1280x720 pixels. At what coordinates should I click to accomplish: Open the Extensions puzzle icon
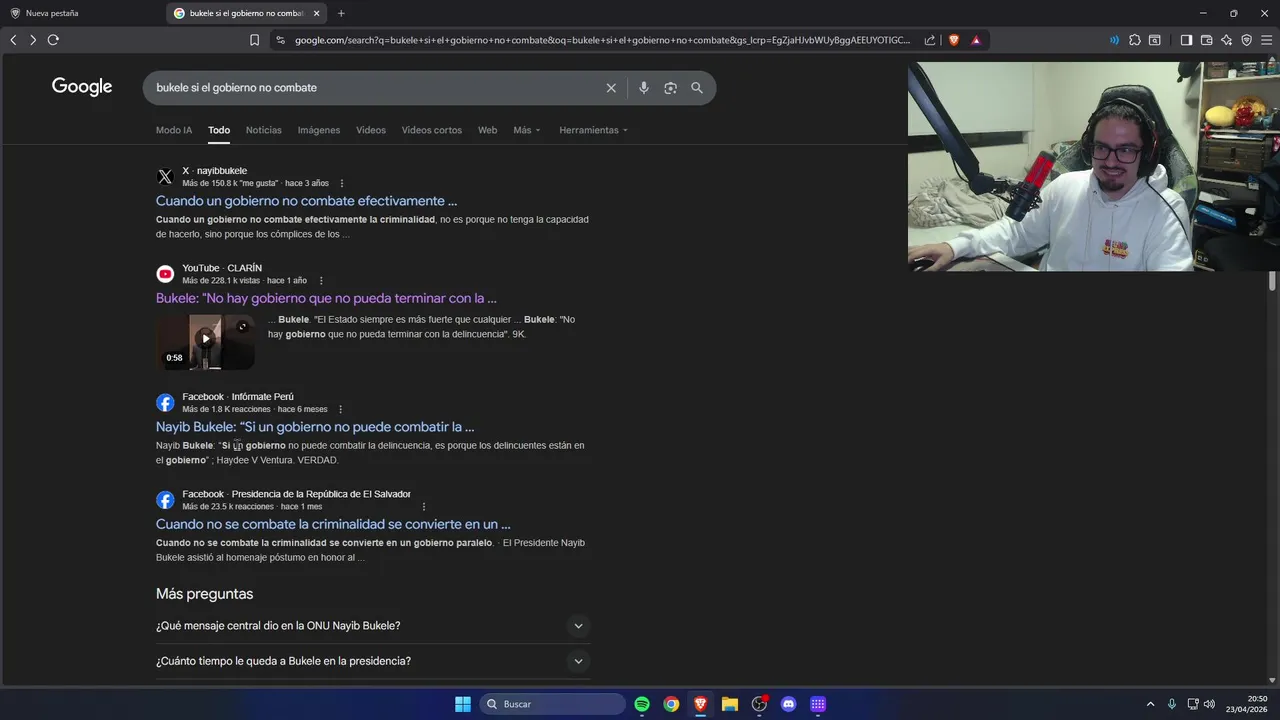tap(1134, 40)
